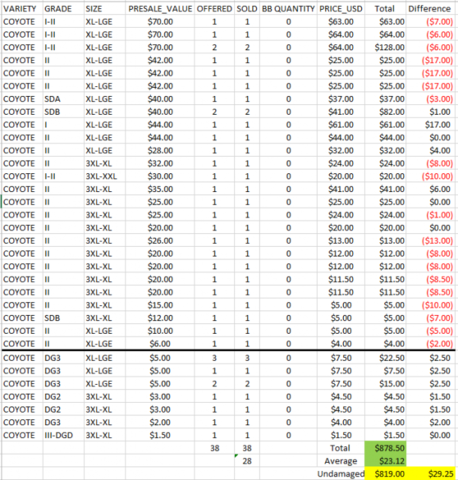
Task: Click the ($13.00) difference cell
Action: click(x=430, y=241)
